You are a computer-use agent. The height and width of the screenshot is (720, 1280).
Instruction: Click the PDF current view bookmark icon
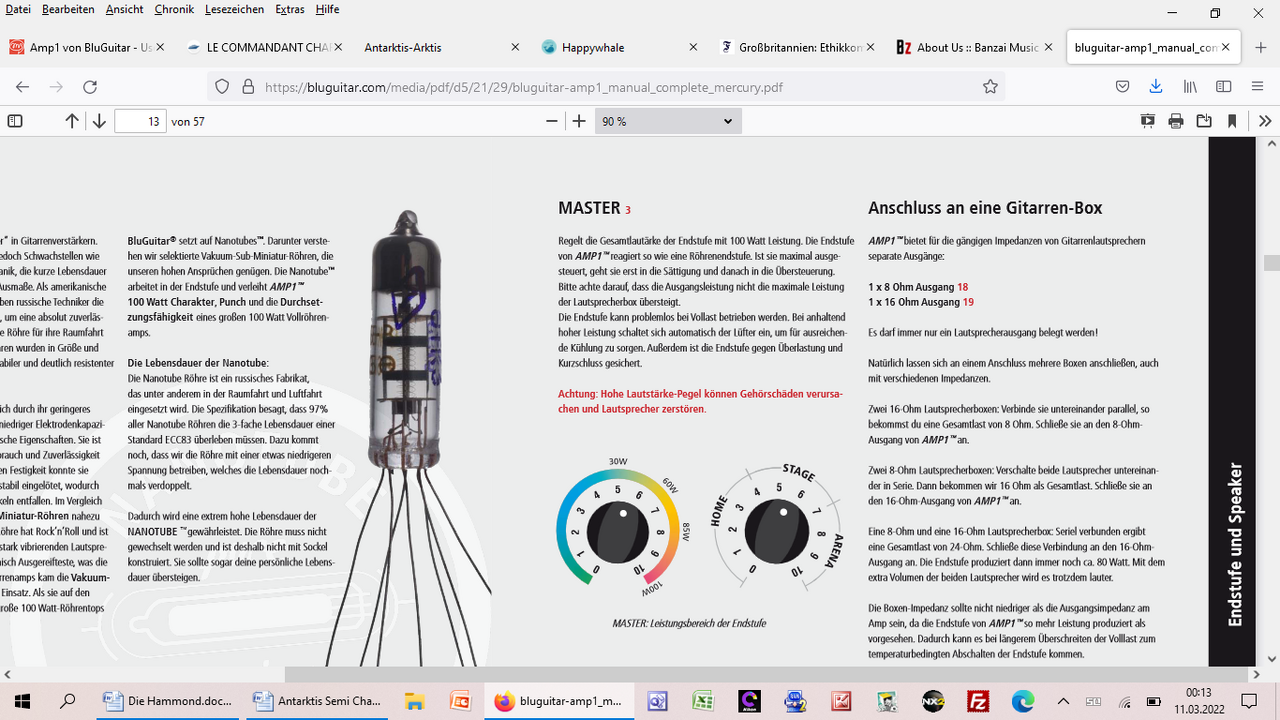coord(1232,121)
